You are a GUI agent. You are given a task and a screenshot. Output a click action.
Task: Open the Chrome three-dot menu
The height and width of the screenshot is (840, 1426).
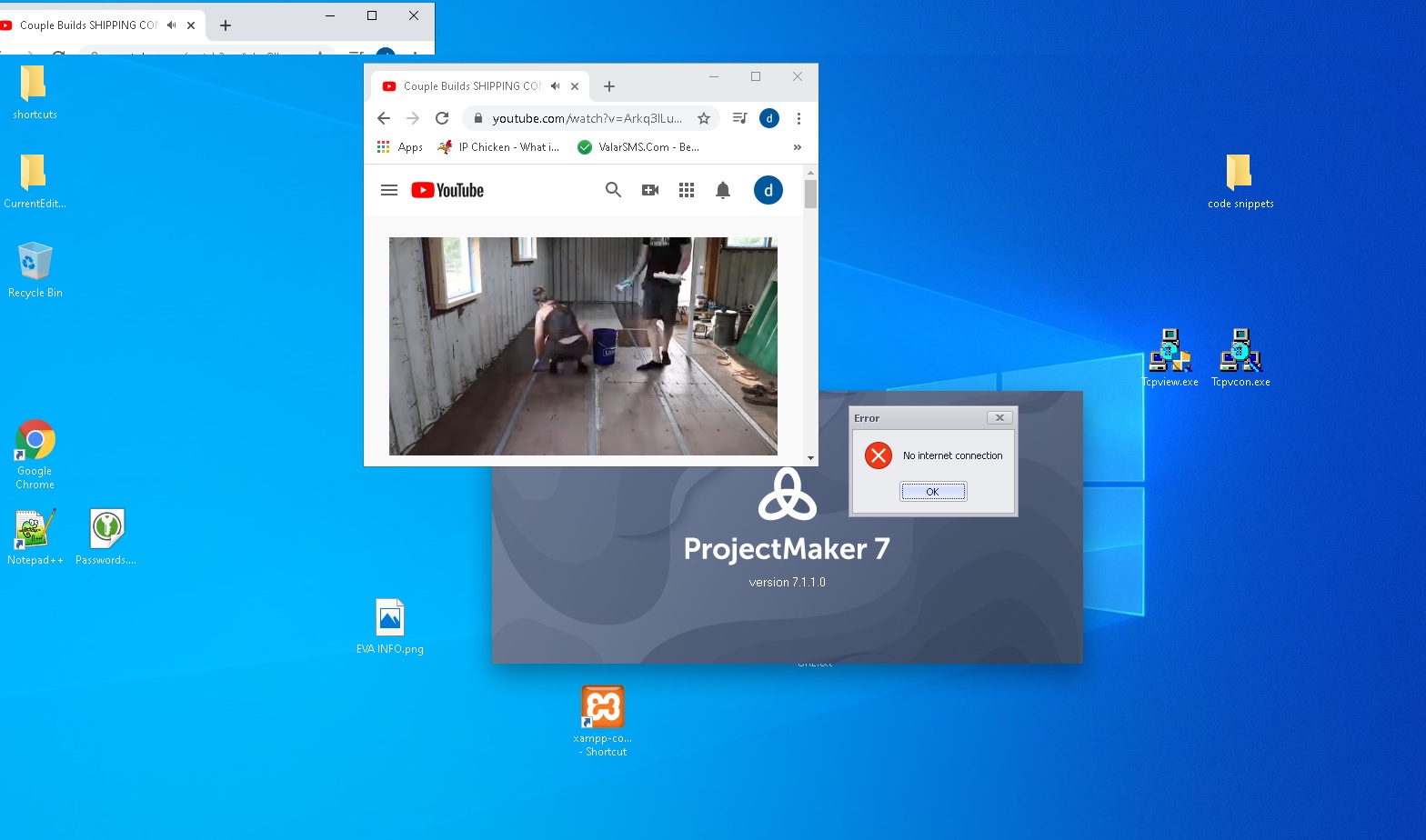click(x=798, y=118)
